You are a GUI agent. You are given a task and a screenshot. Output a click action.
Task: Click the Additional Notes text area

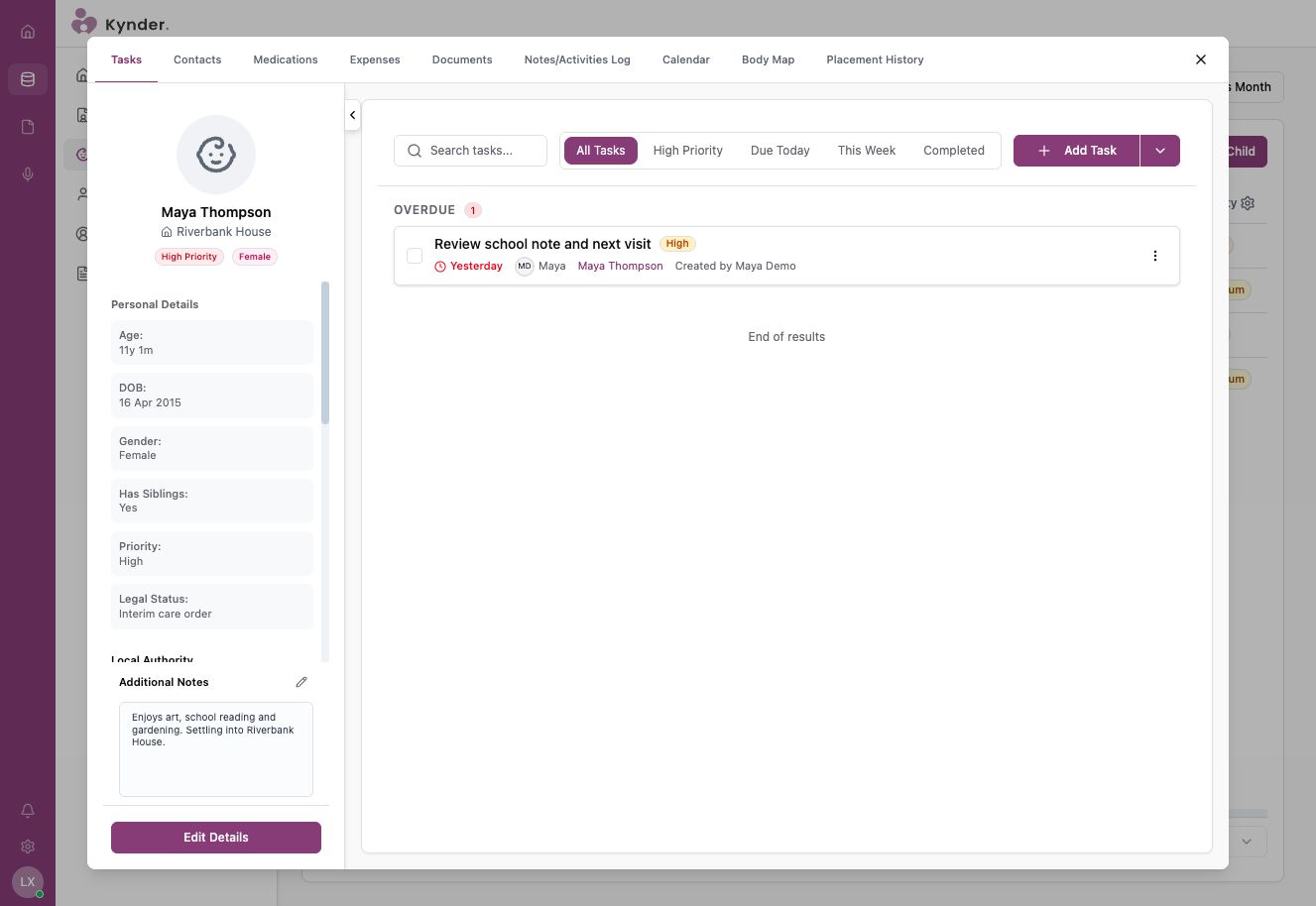pos(216,749)
